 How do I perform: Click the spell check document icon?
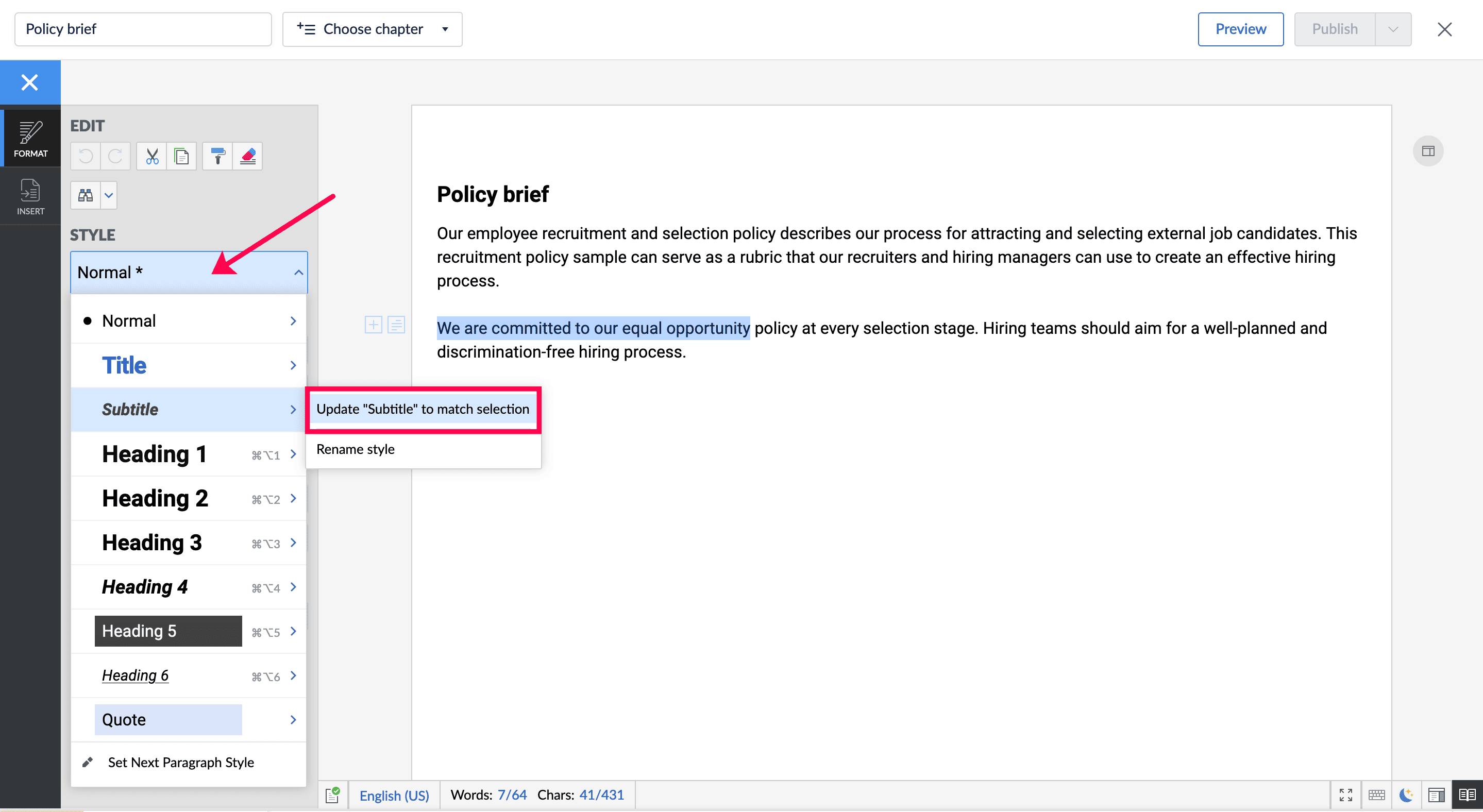pyautogui.click(x=333, y=796)
